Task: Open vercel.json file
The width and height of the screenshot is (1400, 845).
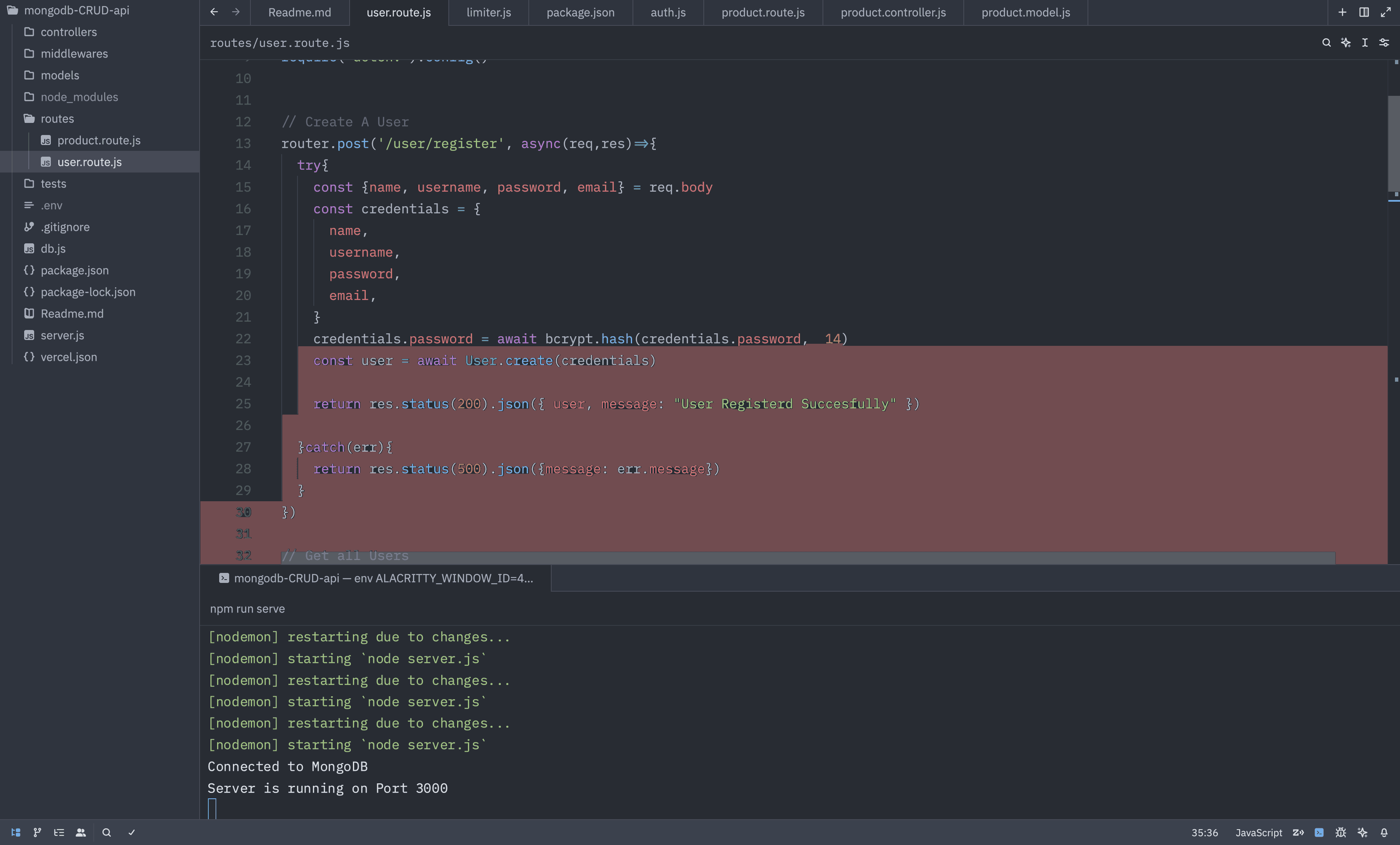Action: pos(100,357)
